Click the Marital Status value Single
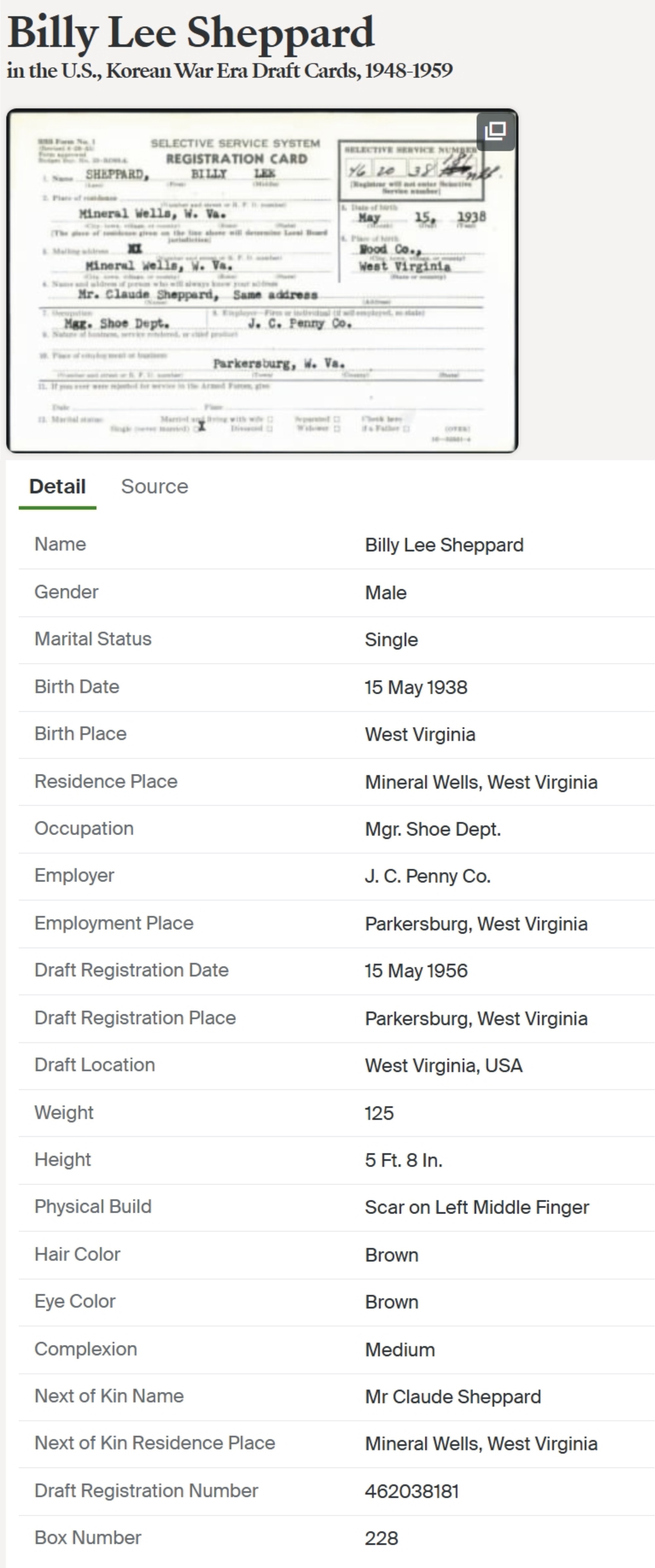This screenshot has width=655, height=1568. 391,640
